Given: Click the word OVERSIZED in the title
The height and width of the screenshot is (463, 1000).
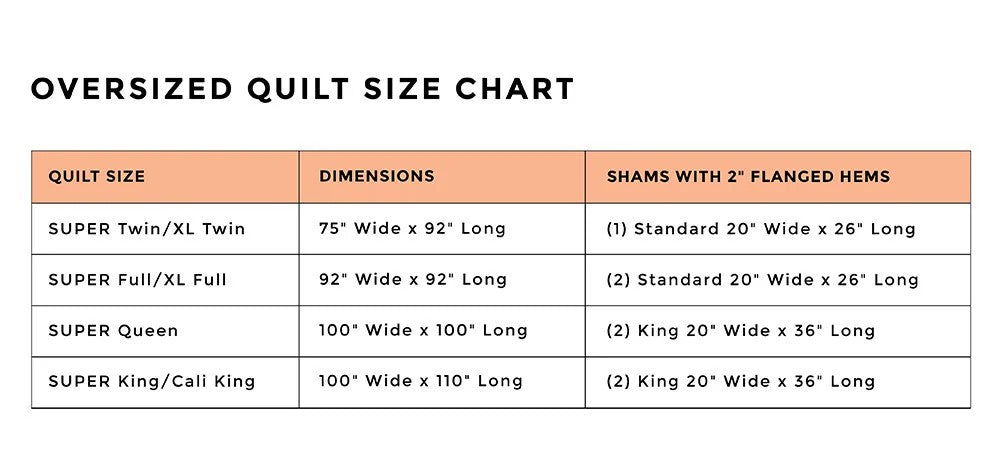Looking at the screenshot, I should point(133,89).
